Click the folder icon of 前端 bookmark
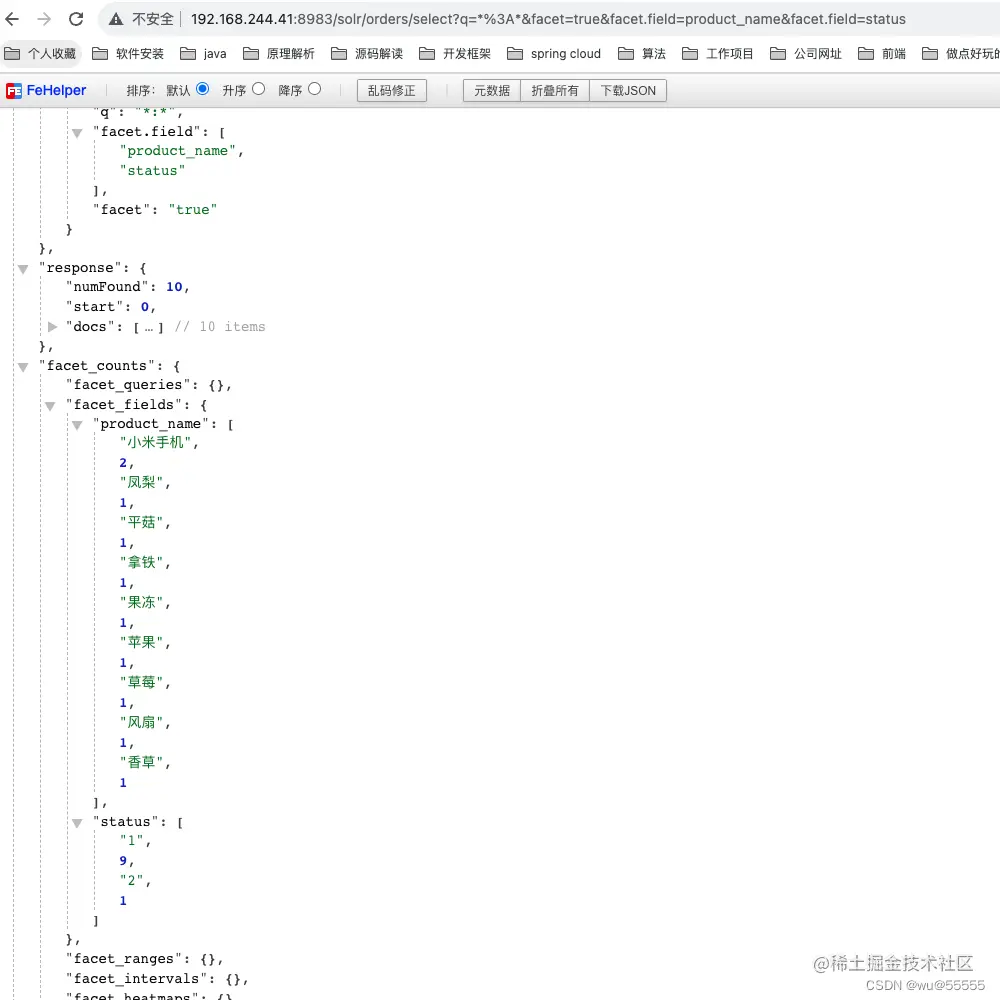 (866, 54)
